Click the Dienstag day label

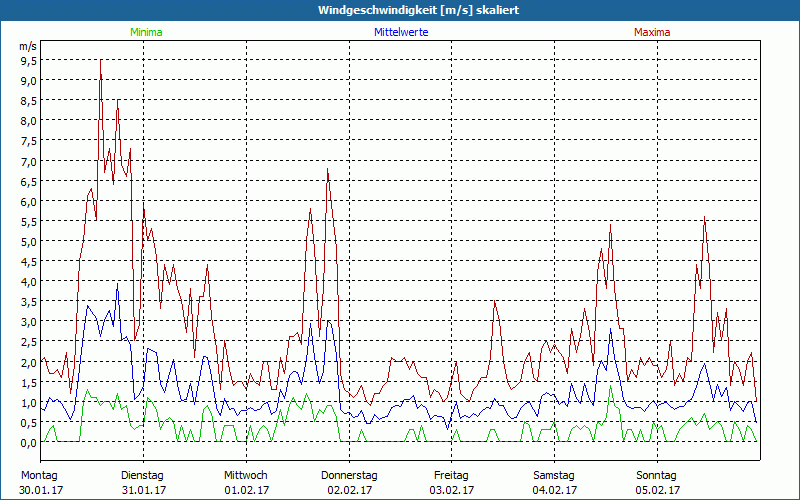point(142,476)
